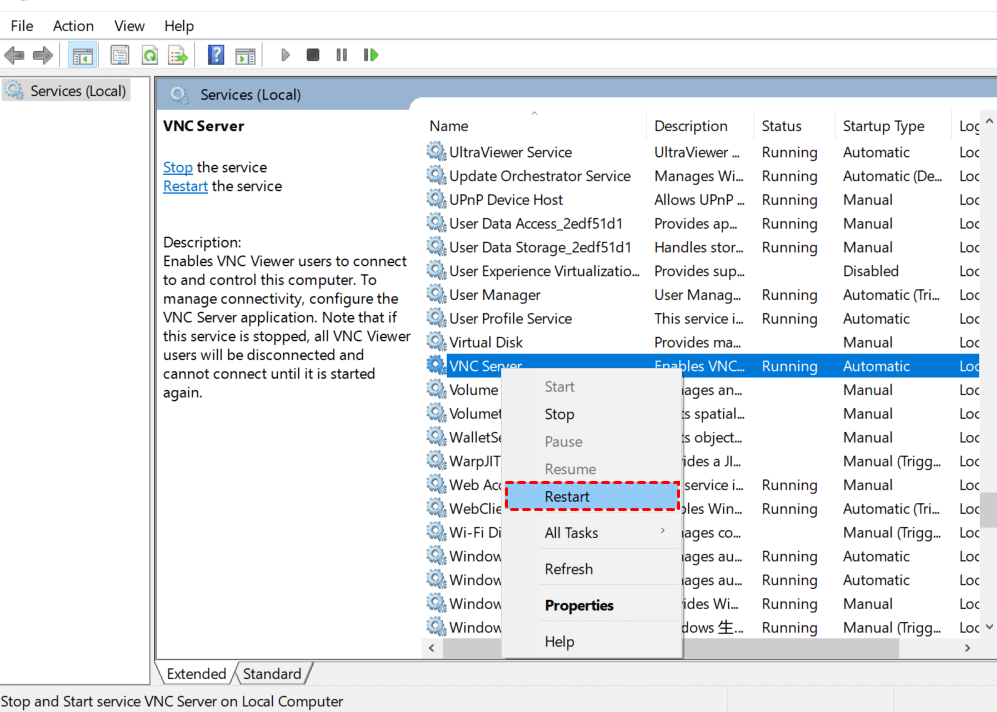Click the Automatic (De... startup type cell

pyautogui.click(x=892, y=175)
